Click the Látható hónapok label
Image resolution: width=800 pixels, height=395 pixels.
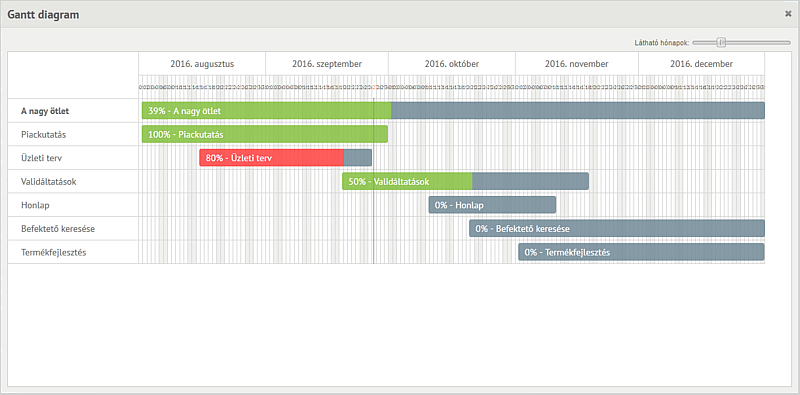(662, 43)
